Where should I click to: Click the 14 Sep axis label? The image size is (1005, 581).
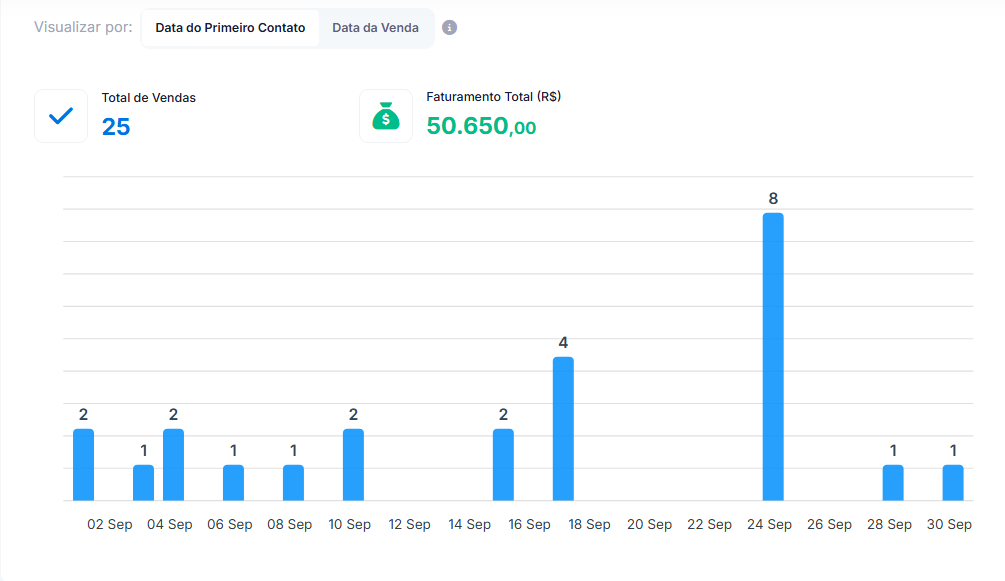click(x=469, y=524)
